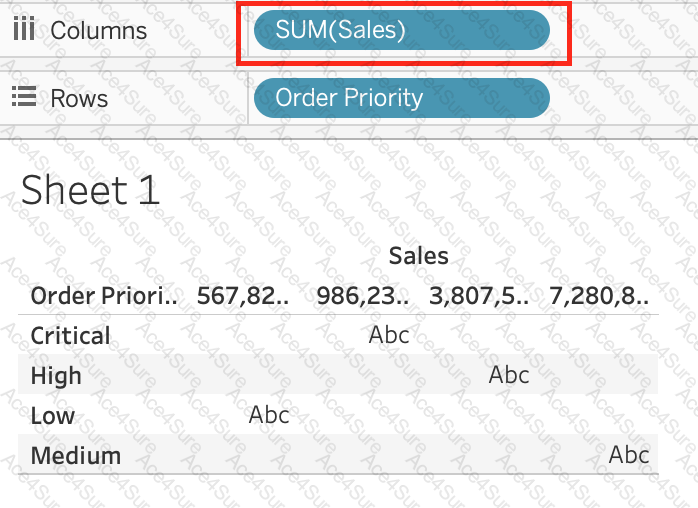Select the 986,23.. column header
Image resolution: width=698 pixels, height=508 pixels.
click(362, 295)
